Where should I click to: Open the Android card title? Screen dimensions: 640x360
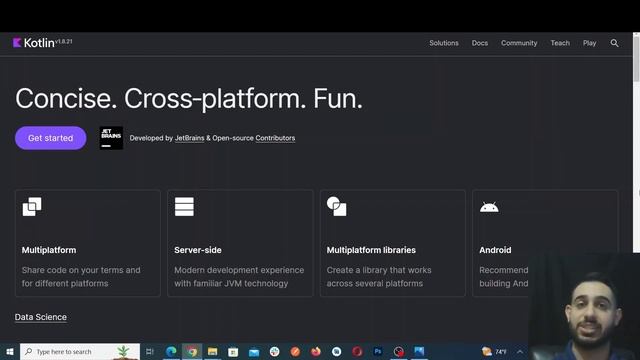pos(495,250)
